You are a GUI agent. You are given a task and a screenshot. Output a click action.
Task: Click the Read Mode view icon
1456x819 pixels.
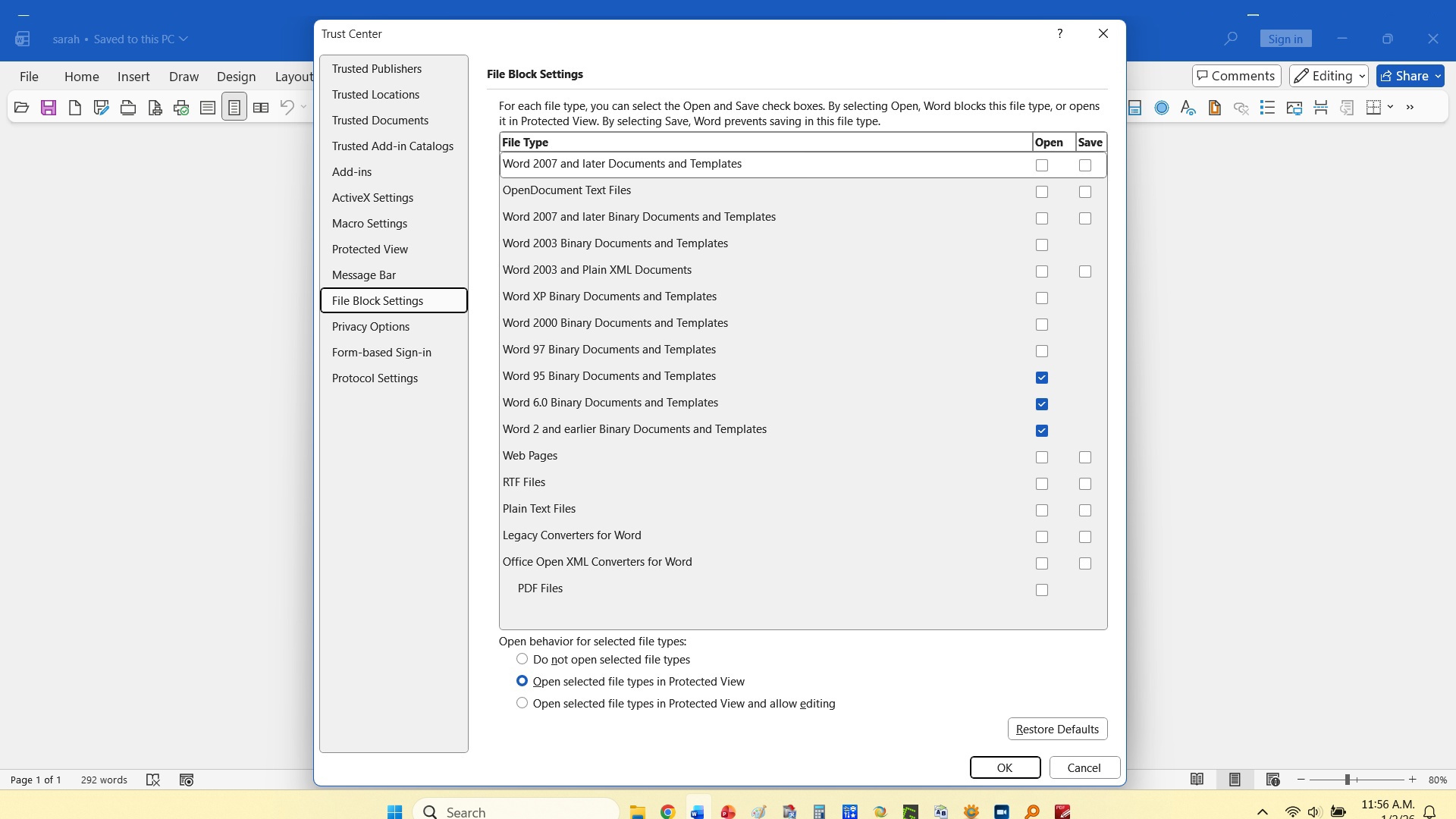1197,780
